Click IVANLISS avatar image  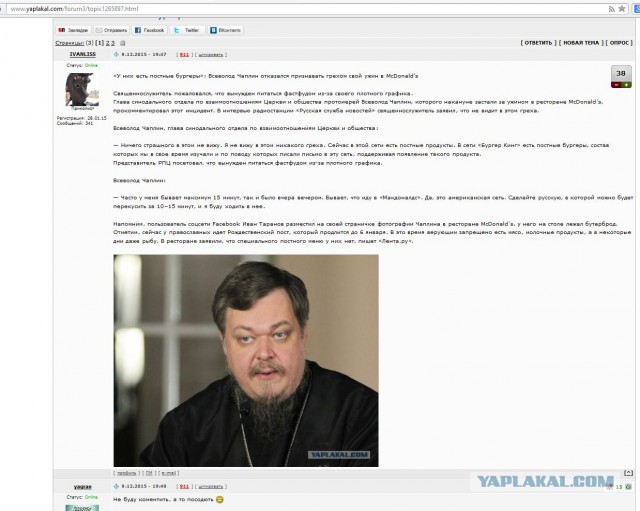click(x=82, y=89)
